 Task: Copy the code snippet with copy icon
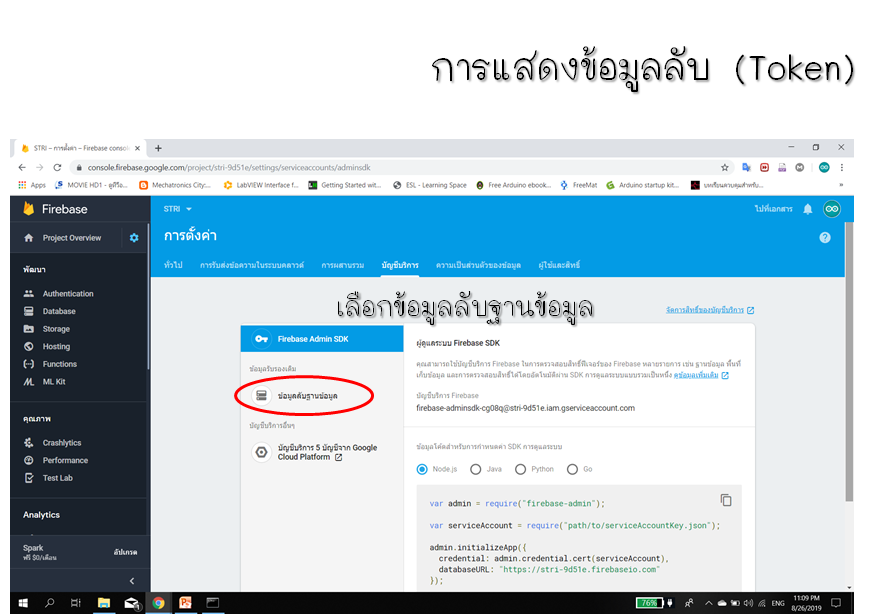(726, 500)
